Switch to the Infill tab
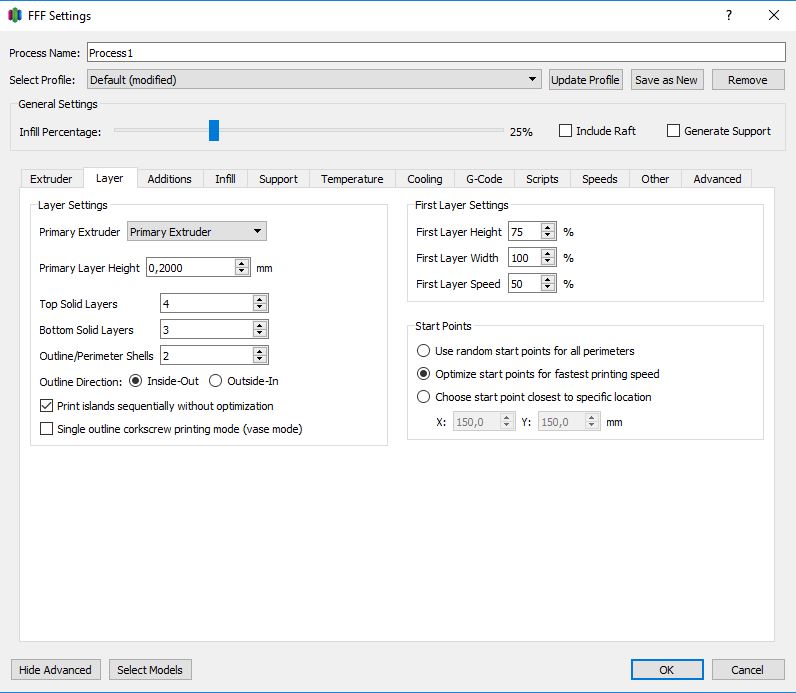 click(x=225, y=179)
